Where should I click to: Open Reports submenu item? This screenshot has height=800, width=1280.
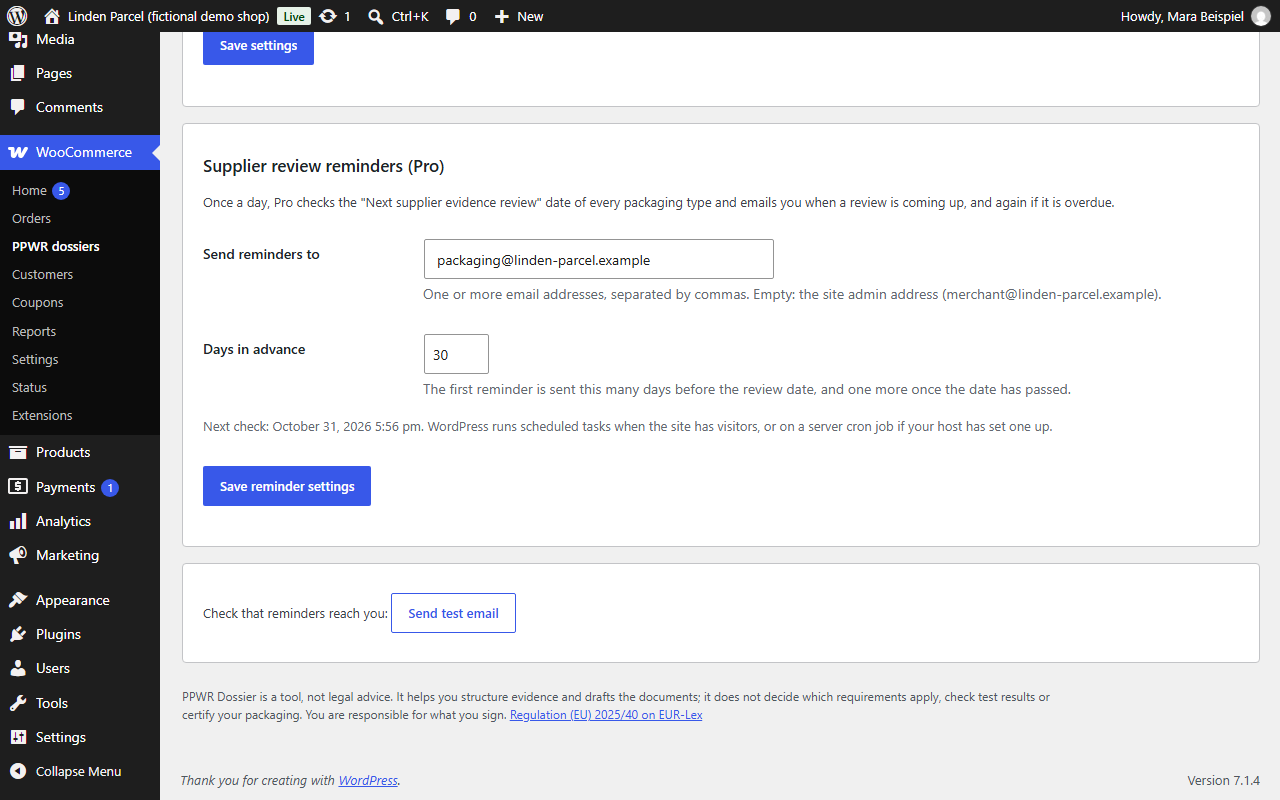pos(34,331)
